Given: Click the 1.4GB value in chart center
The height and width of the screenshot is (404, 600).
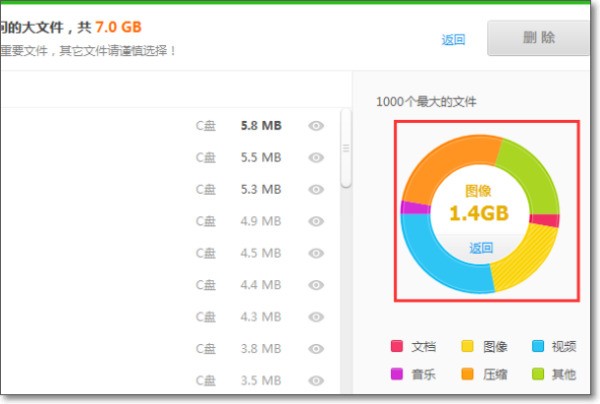Looking at the screenshot, I should (479, 213).
